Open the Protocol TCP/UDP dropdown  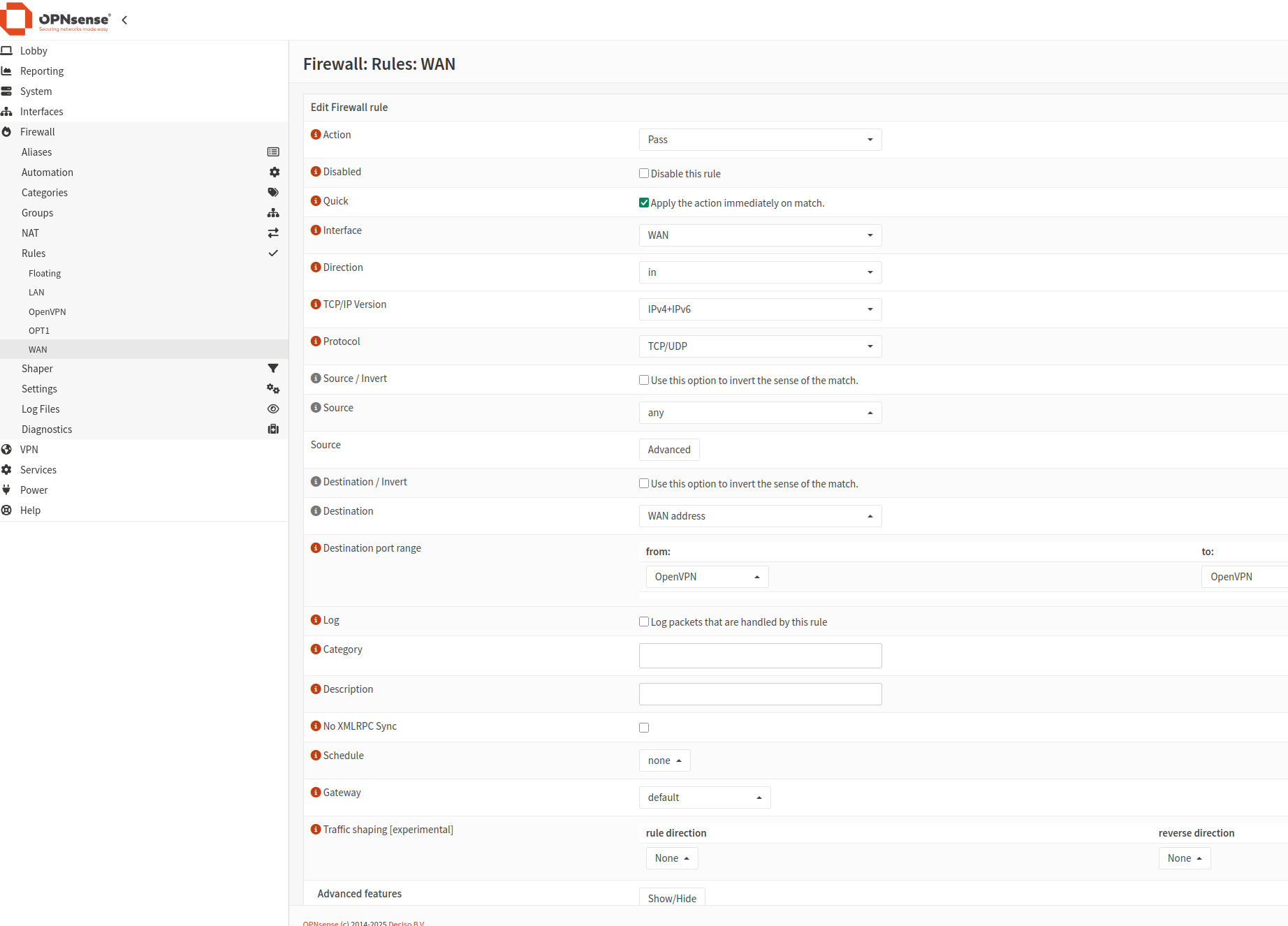pyautogui.click(x=760, y=346)
